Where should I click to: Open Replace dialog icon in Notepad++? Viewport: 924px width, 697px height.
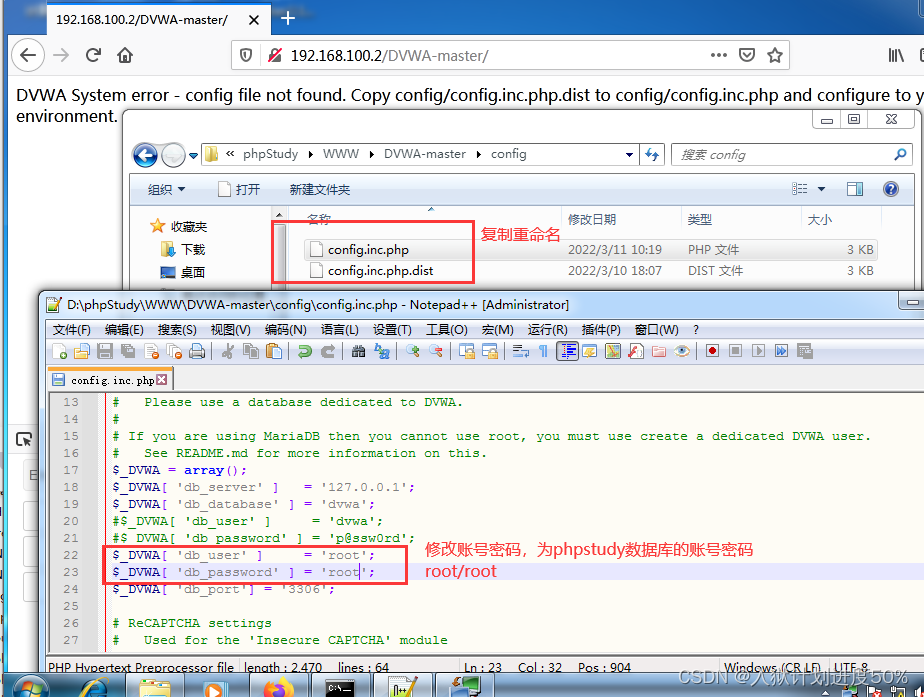[382, 351]
